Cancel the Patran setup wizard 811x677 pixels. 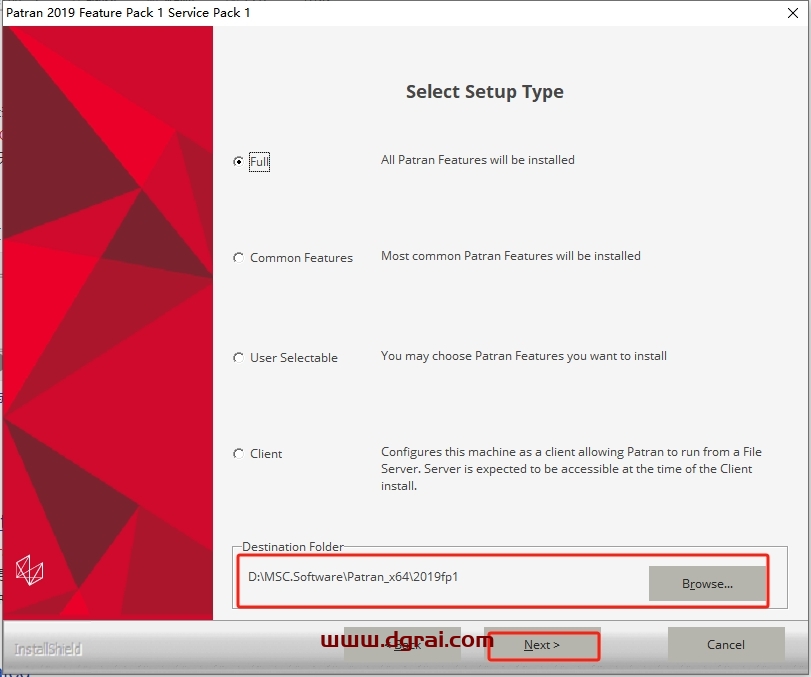(726, 644)
